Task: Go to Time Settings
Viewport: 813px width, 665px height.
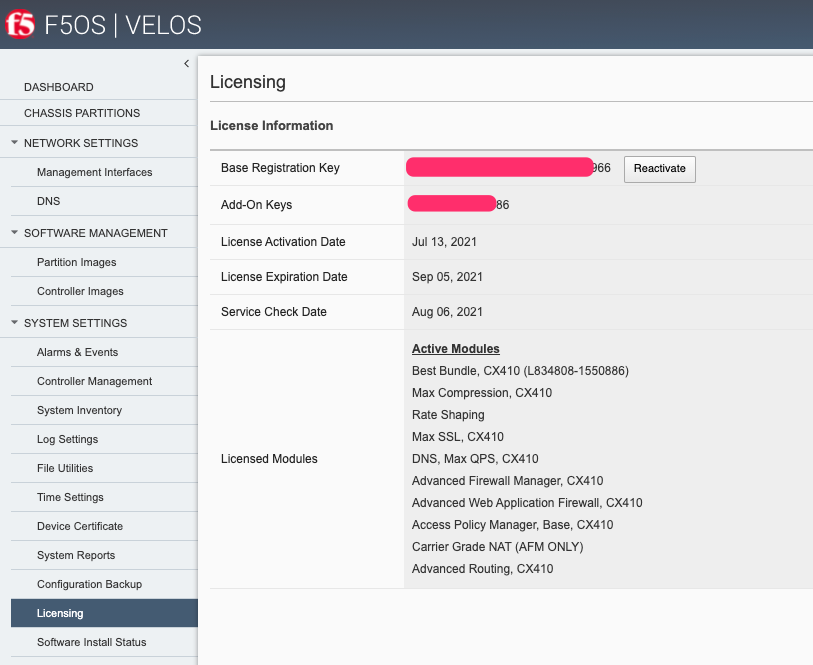Action: [x=70, y=498]
